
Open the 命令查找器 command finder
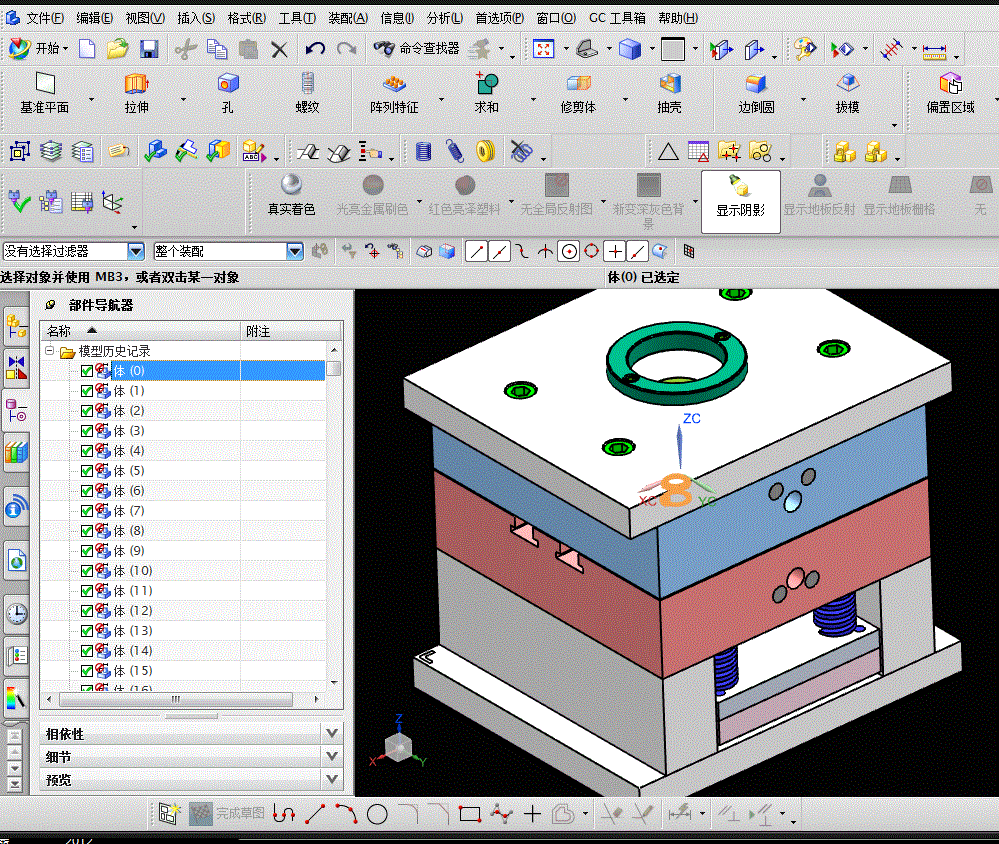(x=416, y=48)
